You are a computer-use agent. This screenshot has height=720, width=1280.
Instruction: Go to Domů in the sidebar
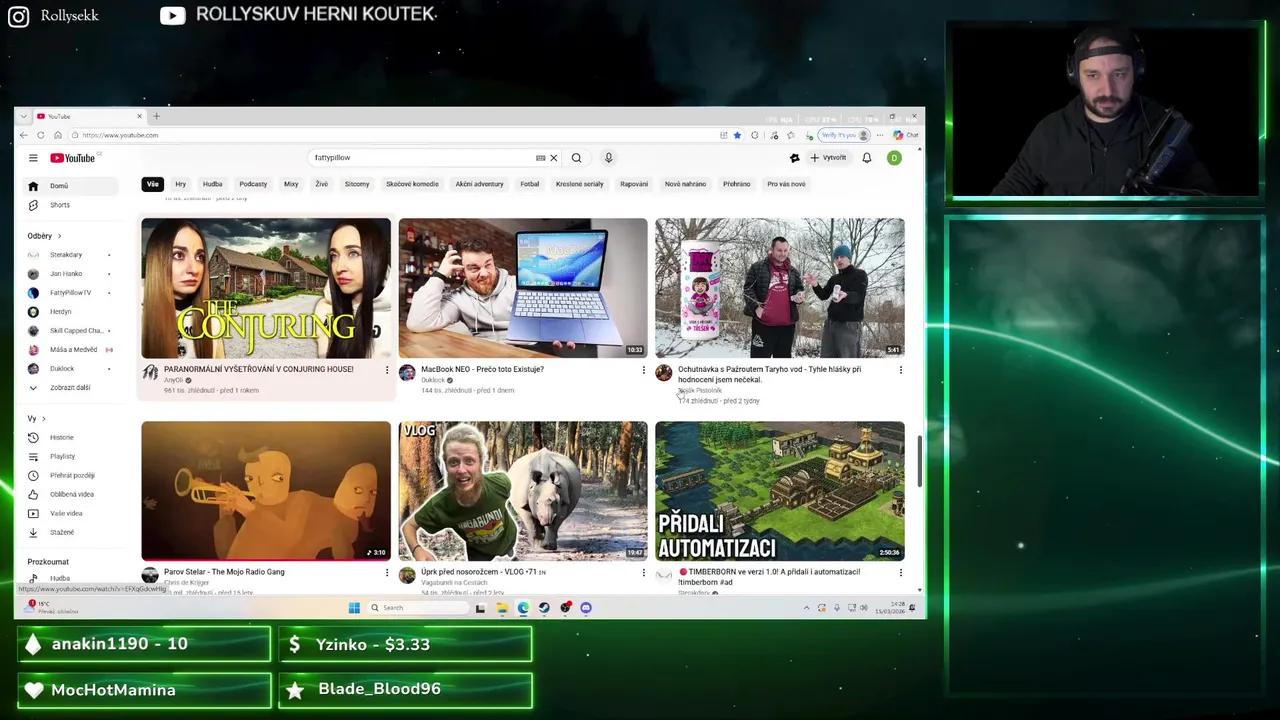[x=70, y=186]
